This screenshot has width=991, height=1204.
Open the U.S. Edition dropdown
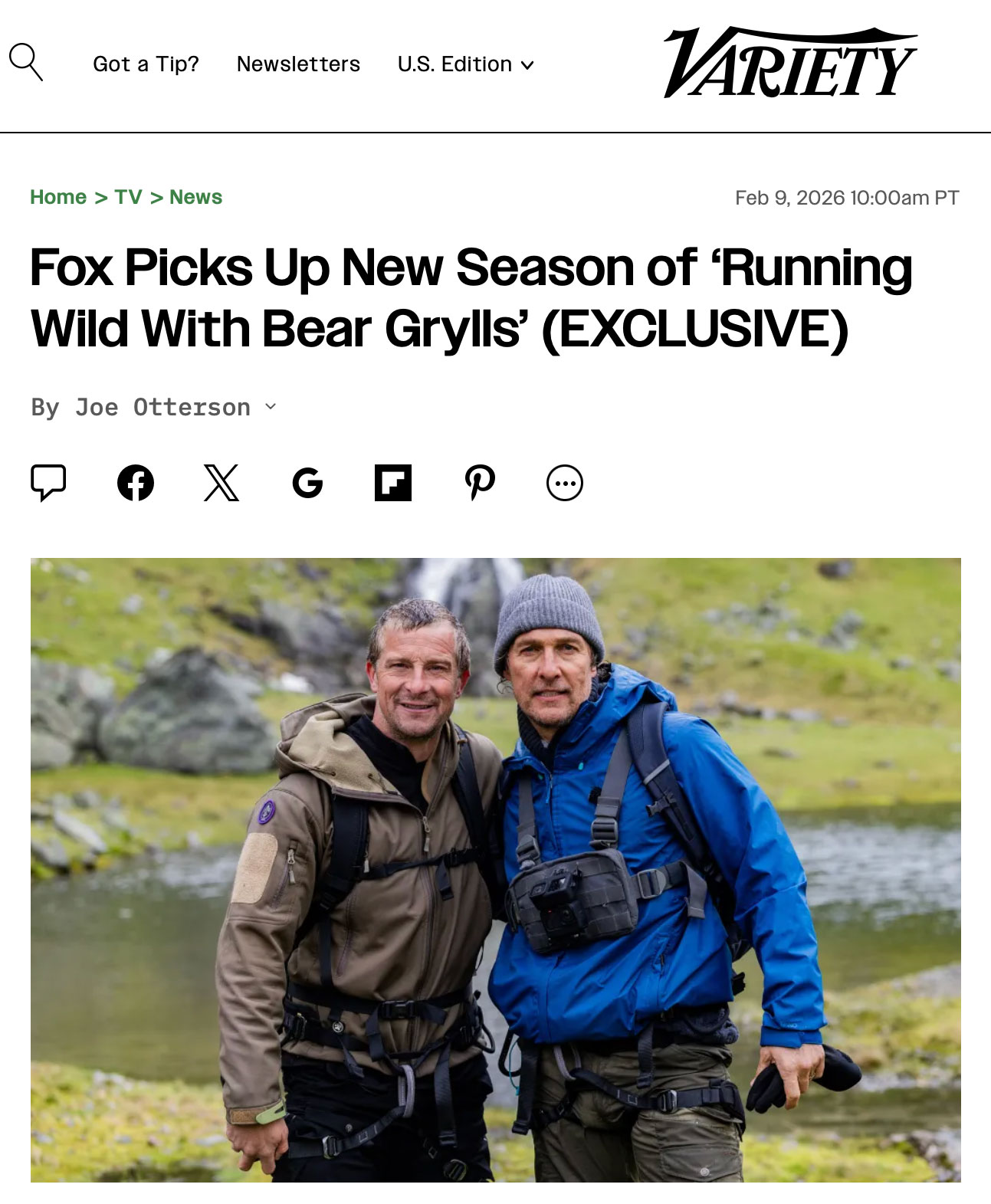[464, 64]
